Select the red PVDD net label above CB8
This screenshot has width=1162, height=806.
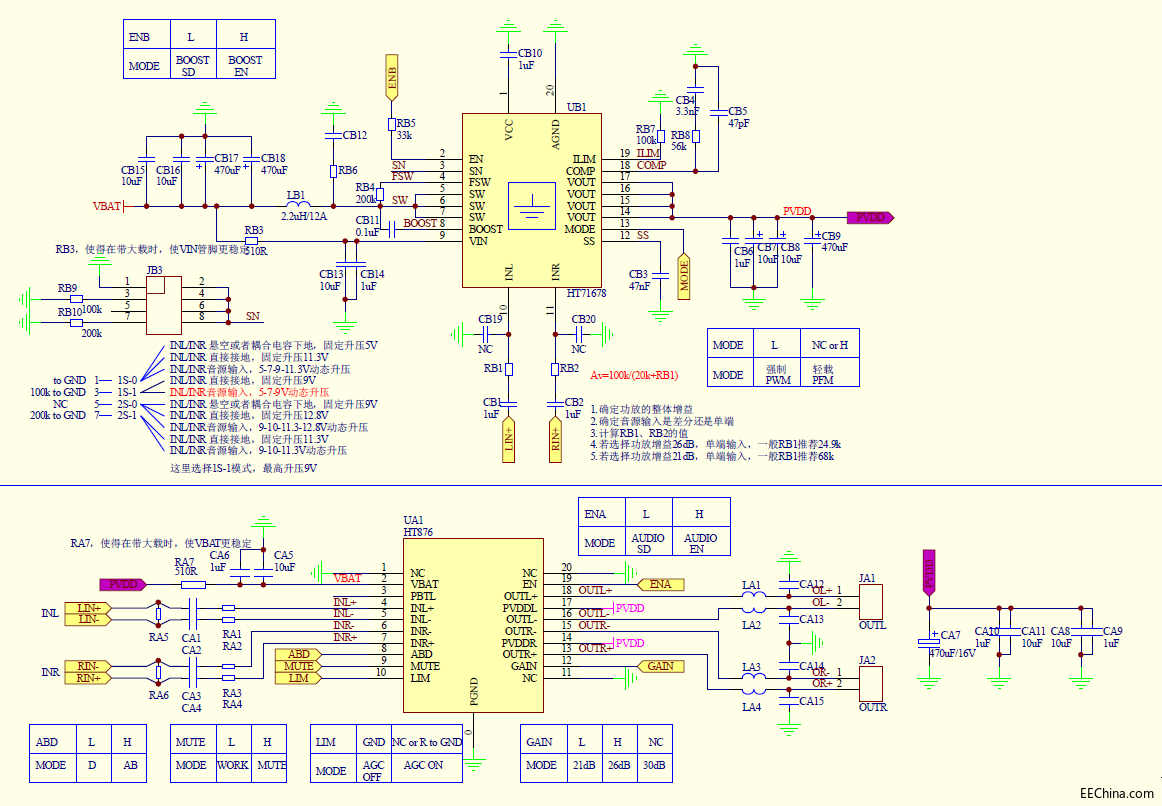(797, 211)
